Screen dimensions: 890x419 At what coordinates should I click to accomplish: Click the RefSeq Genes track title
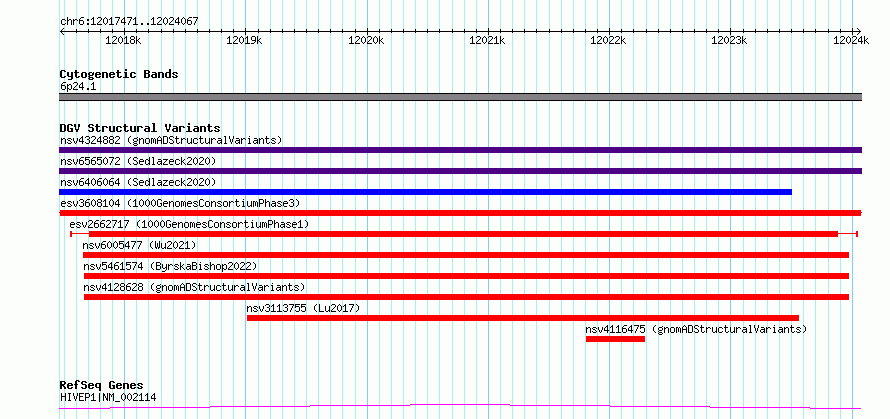click(101, 386)
